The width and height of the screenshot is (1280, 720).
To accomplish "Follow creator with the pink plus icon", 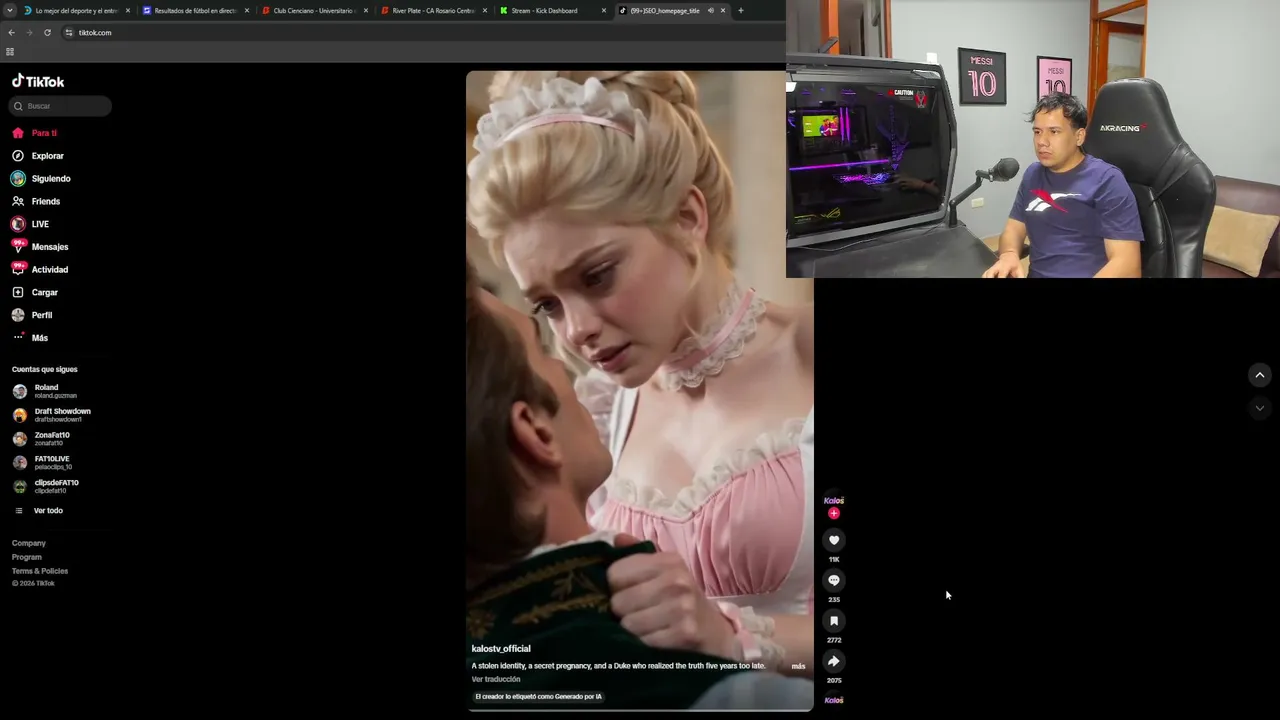I will (834, 513).
